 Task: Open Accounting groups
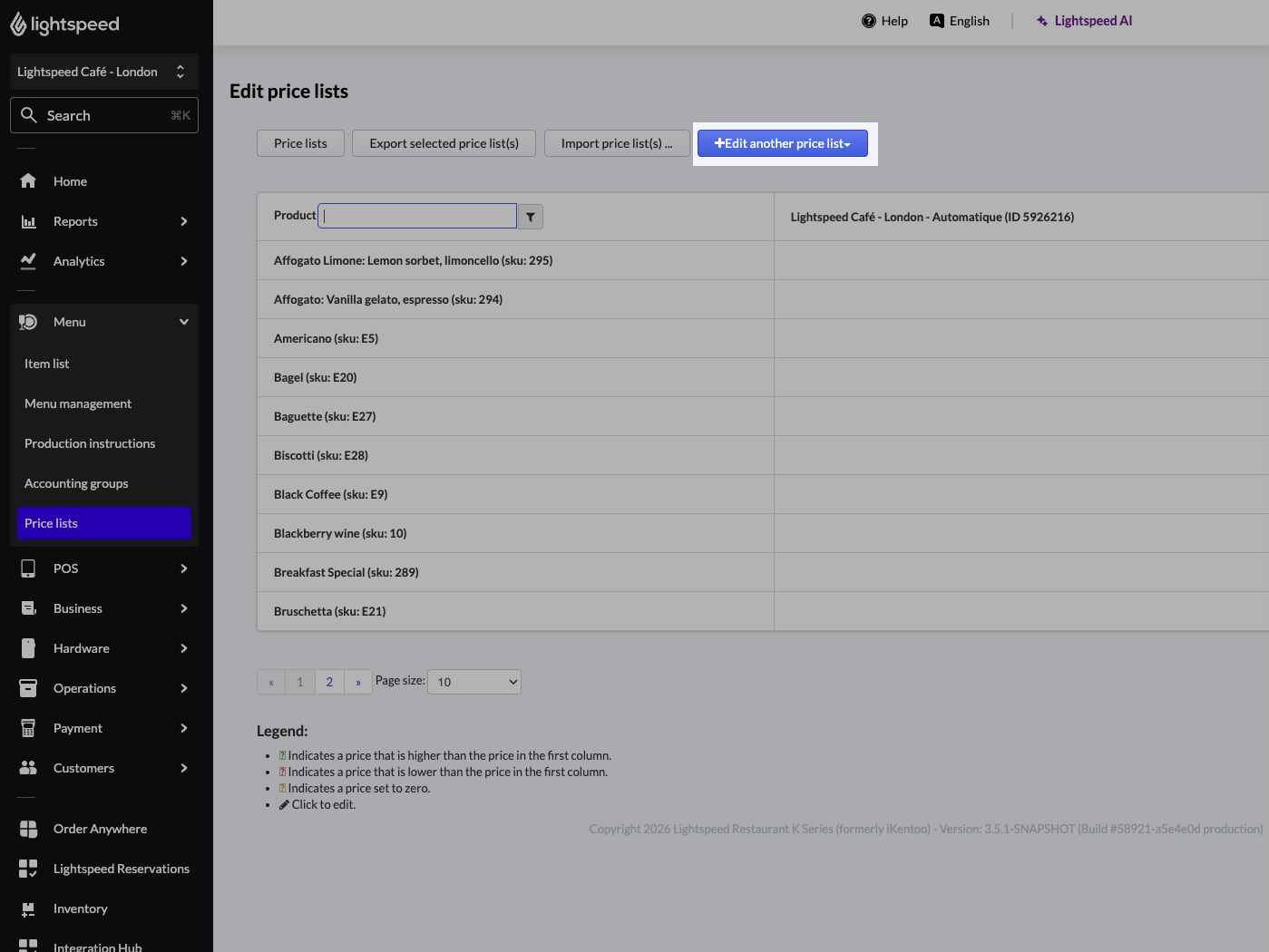[104, 483]
